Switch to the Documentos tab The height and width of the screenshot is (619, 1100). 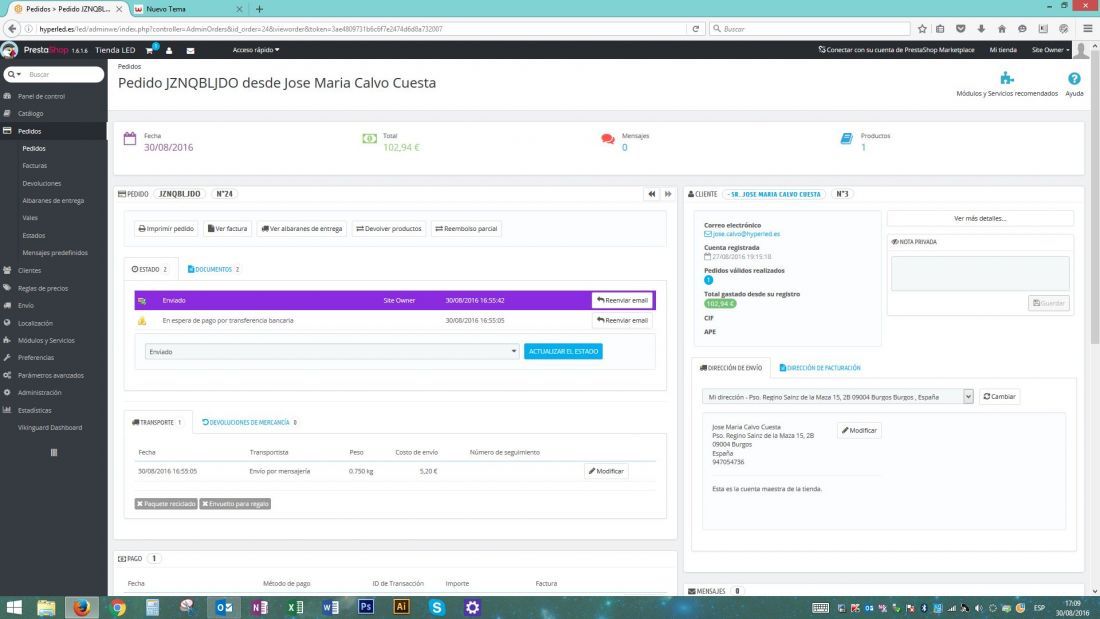[213, 269]
